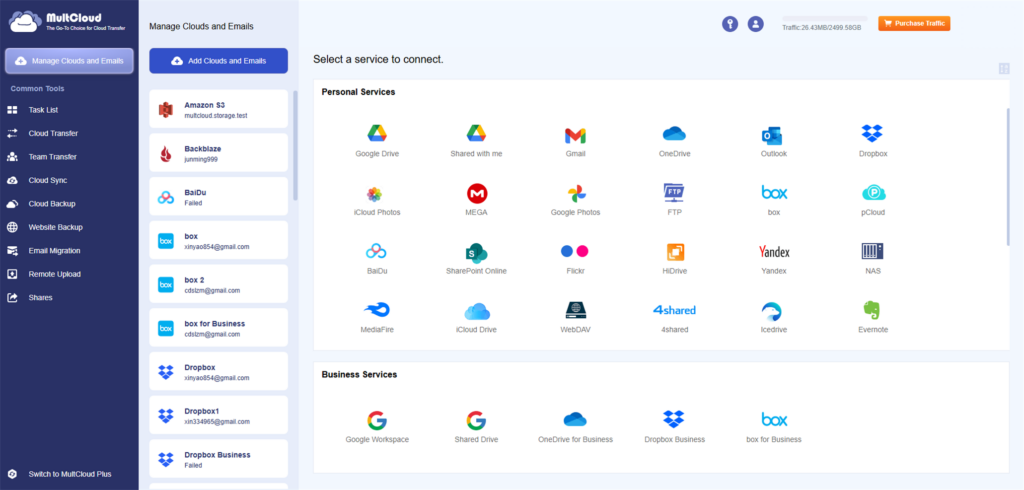Select BaiDu in Personal Services grid

377,258
